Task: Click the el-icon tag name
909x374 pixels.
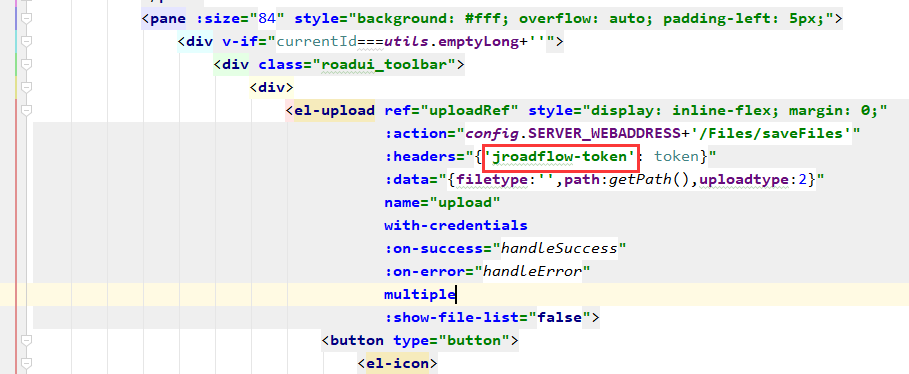Action: coord(397,364)
